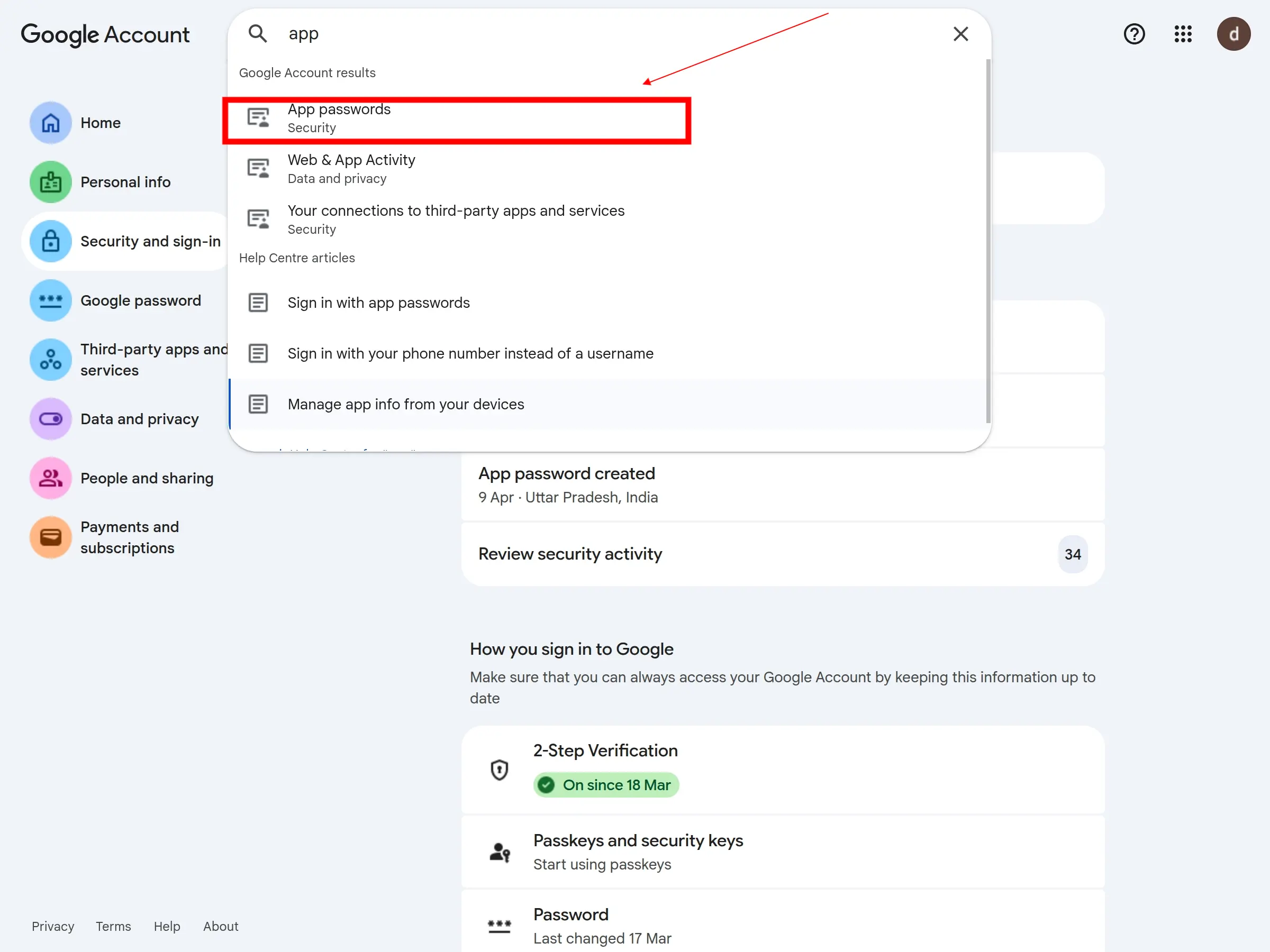The height and width of the screenshot is (952, 1270).
Task: Click the 'Help Centre articles' label
Action: point(297,258)
